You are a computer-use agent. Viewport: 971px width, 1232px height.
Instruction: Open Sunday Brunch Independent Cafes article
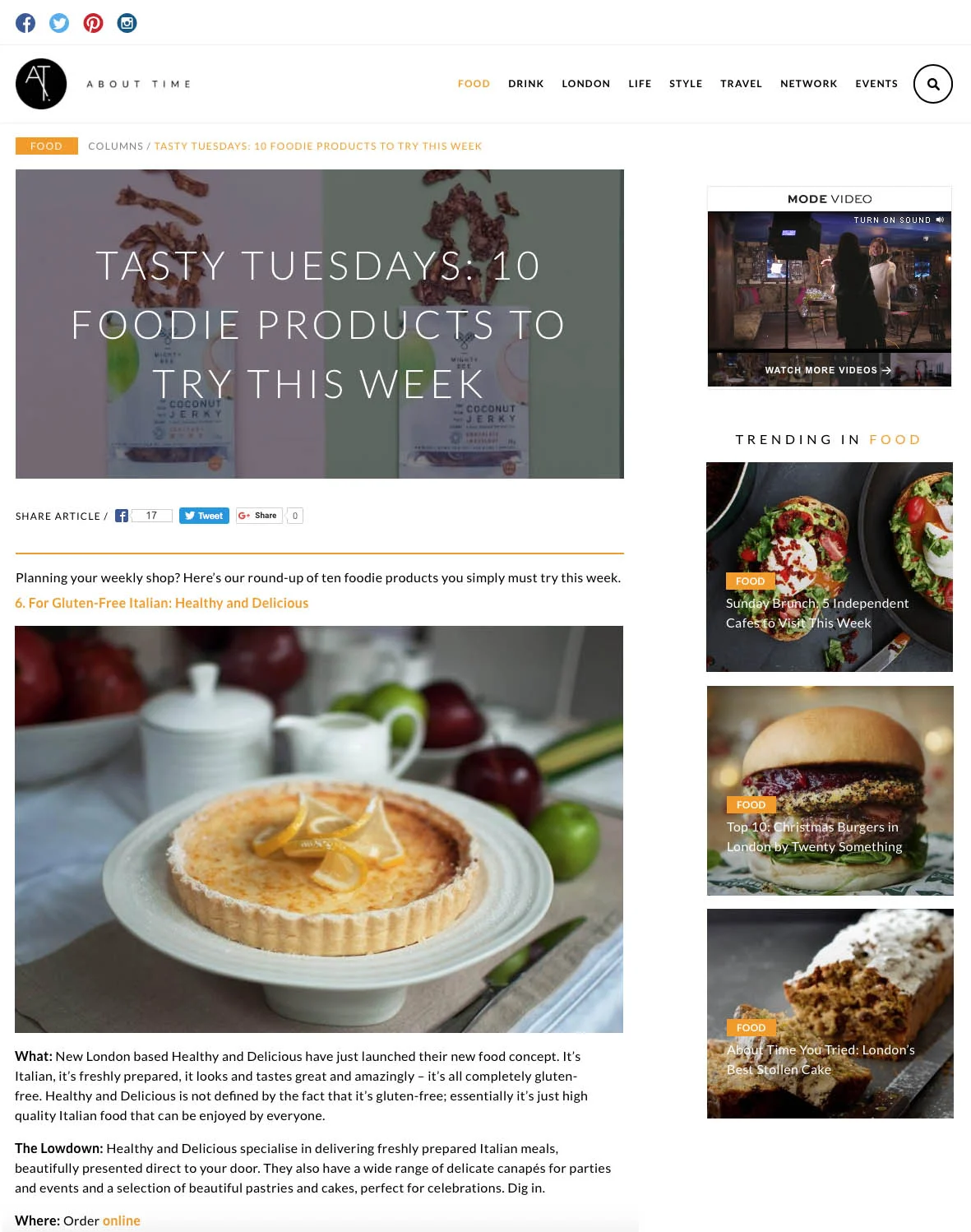(816, 613)
